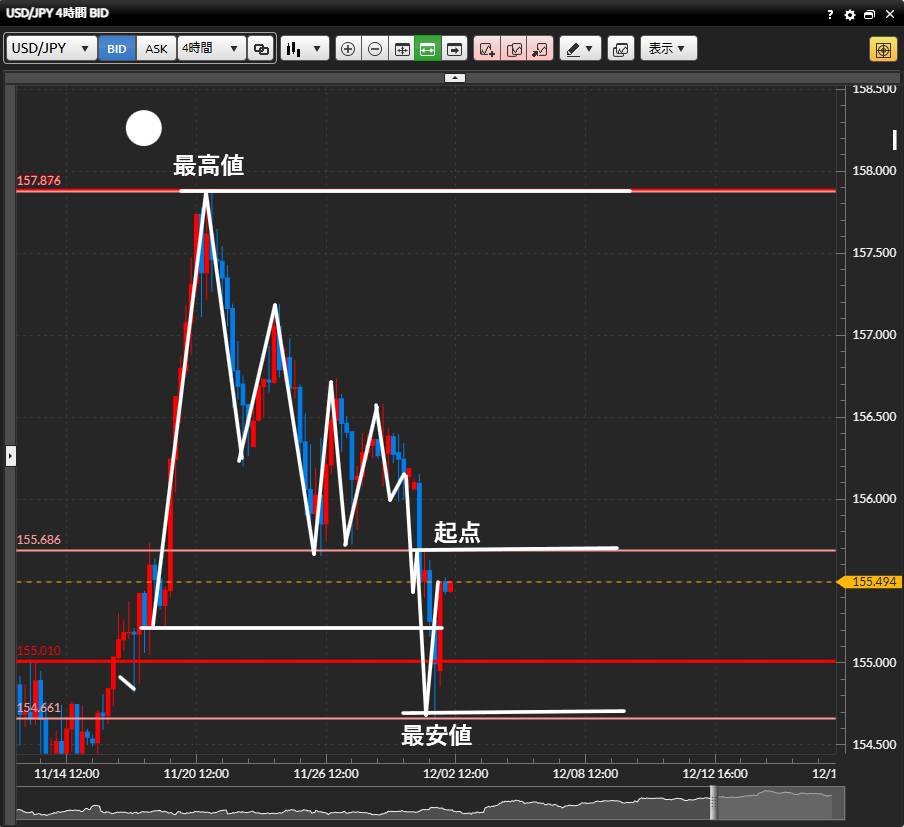
Task: Click the edit indicator pink icon
Action: [514, 48]
